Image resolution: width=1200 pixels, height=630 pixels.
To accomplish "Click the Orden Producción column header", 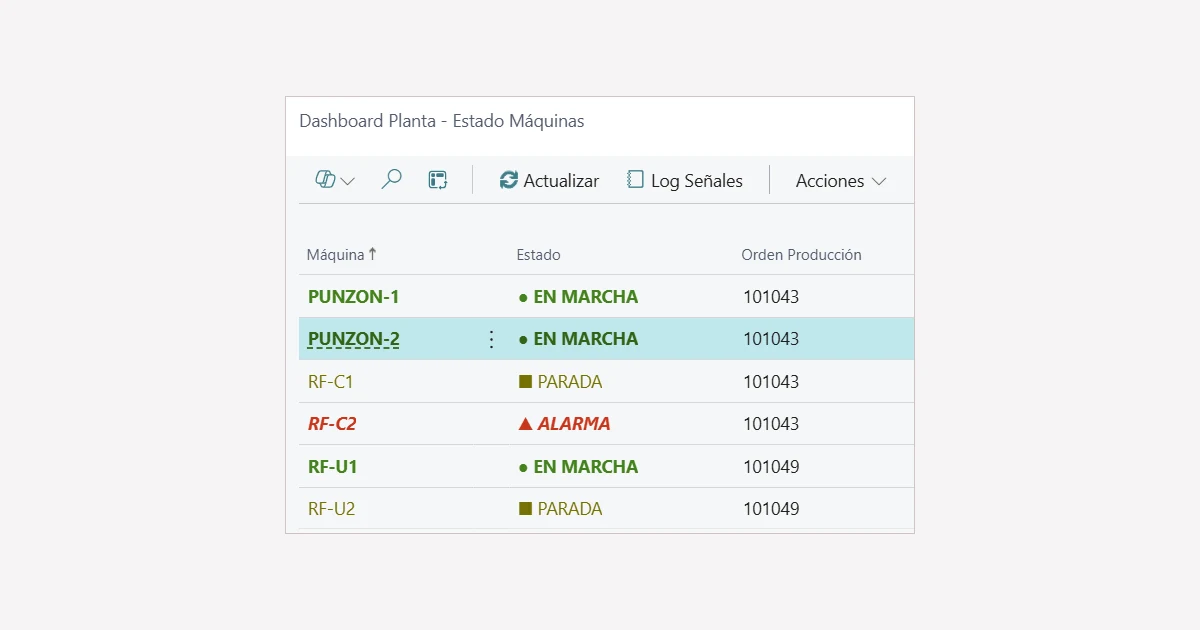I will [x=801, y=254].
